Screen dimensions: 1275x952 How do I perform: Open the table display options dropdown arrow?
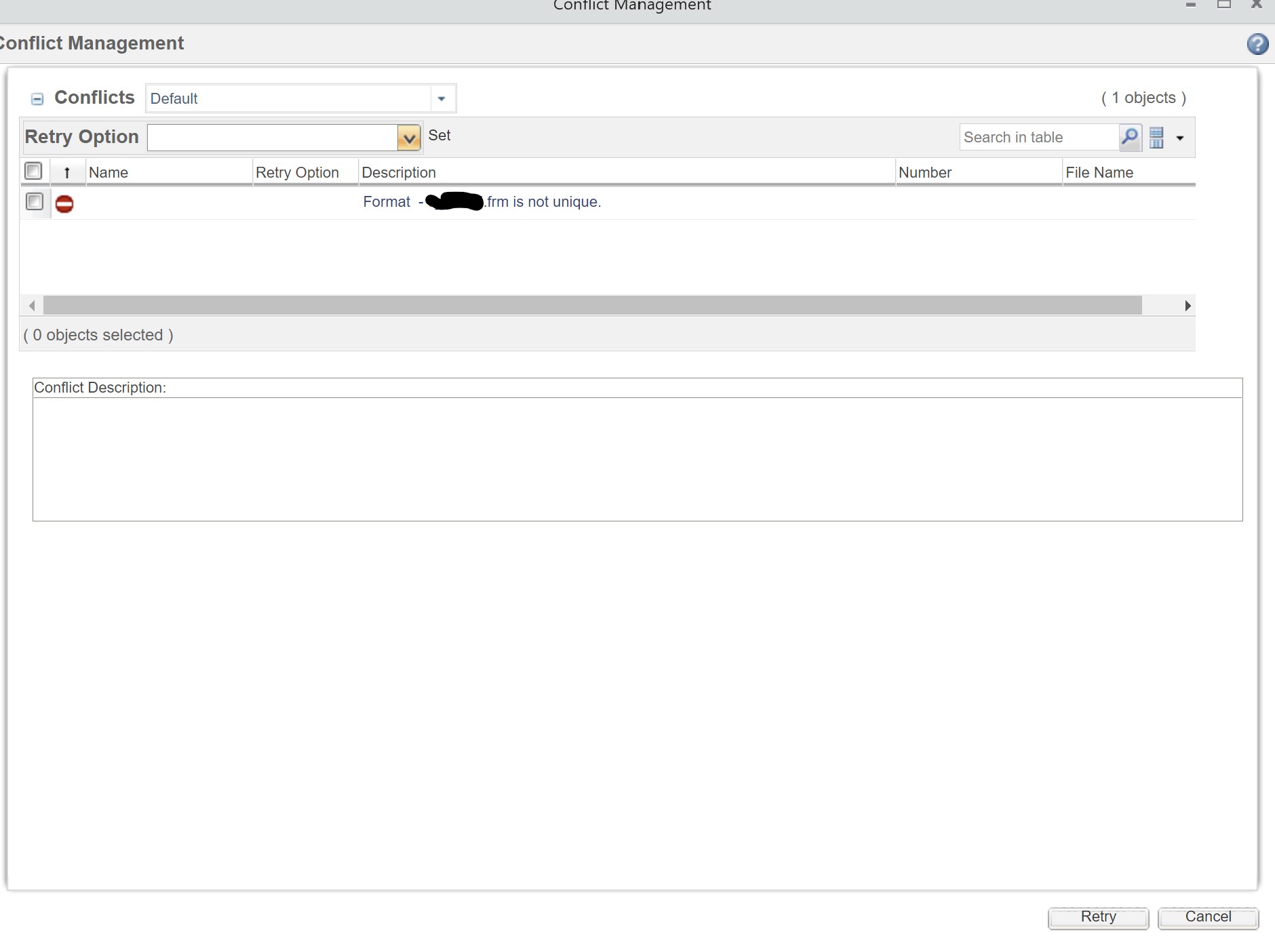[x=1181, y=138]
